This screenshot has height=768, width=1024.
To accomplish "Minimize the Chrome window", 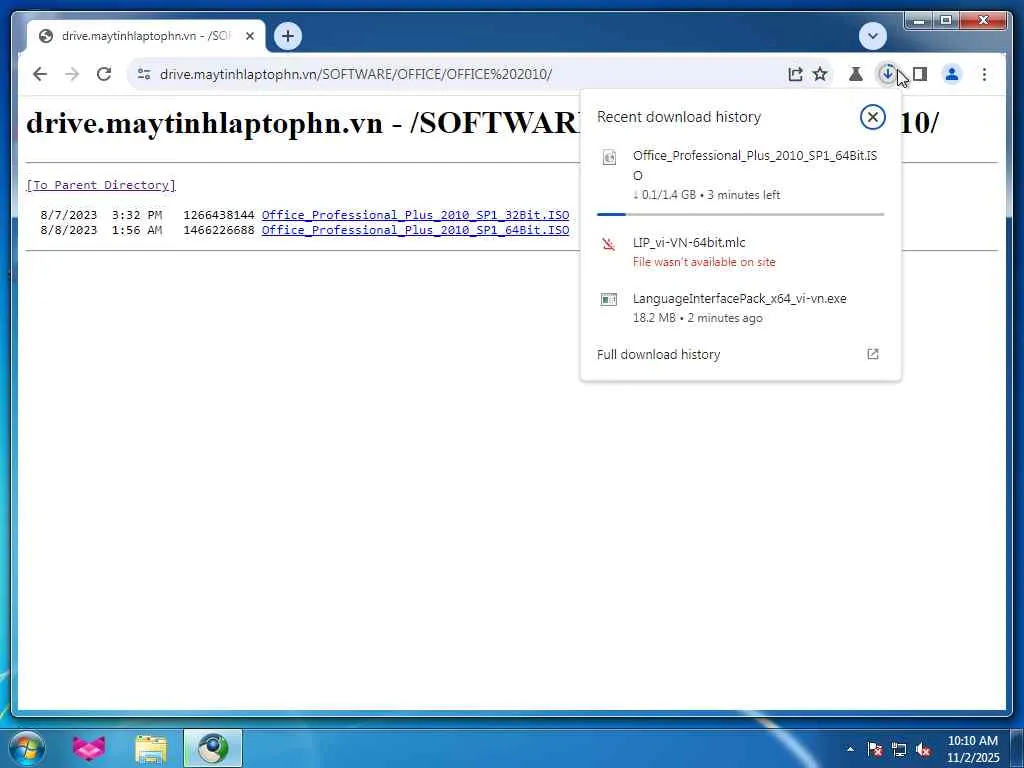I will [919, 20].
